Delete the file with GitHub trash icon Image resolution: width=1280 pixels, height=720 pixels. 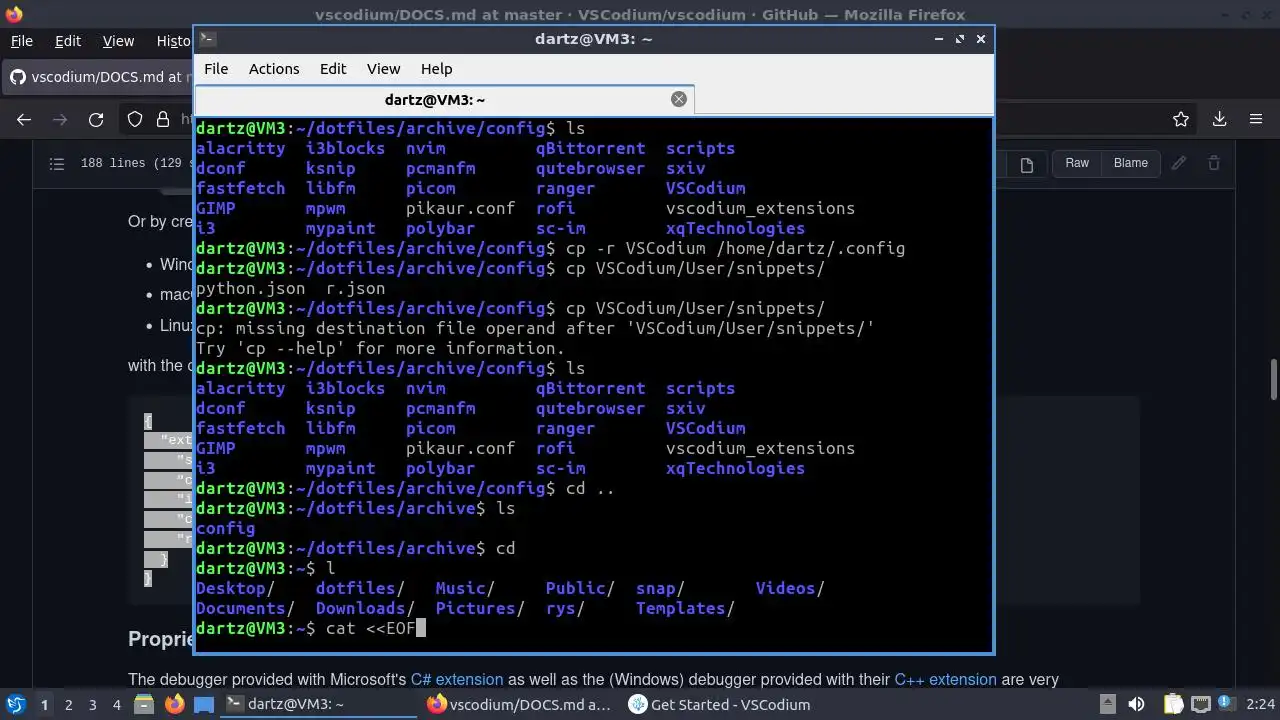pos(1214,163)
